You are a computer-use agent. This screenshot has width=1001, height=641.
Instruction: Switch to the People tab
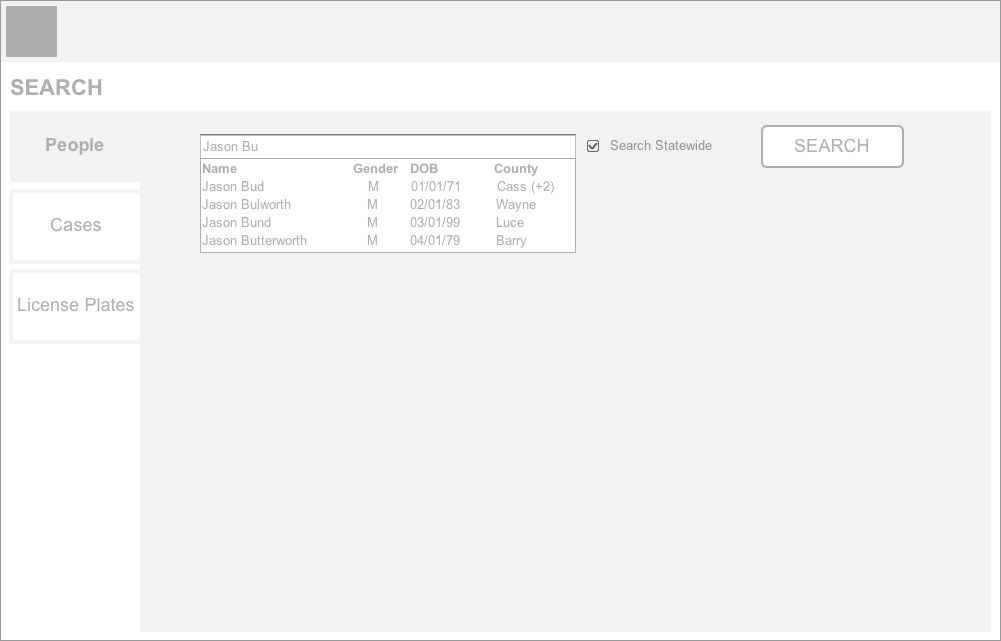tap(75, 146)
